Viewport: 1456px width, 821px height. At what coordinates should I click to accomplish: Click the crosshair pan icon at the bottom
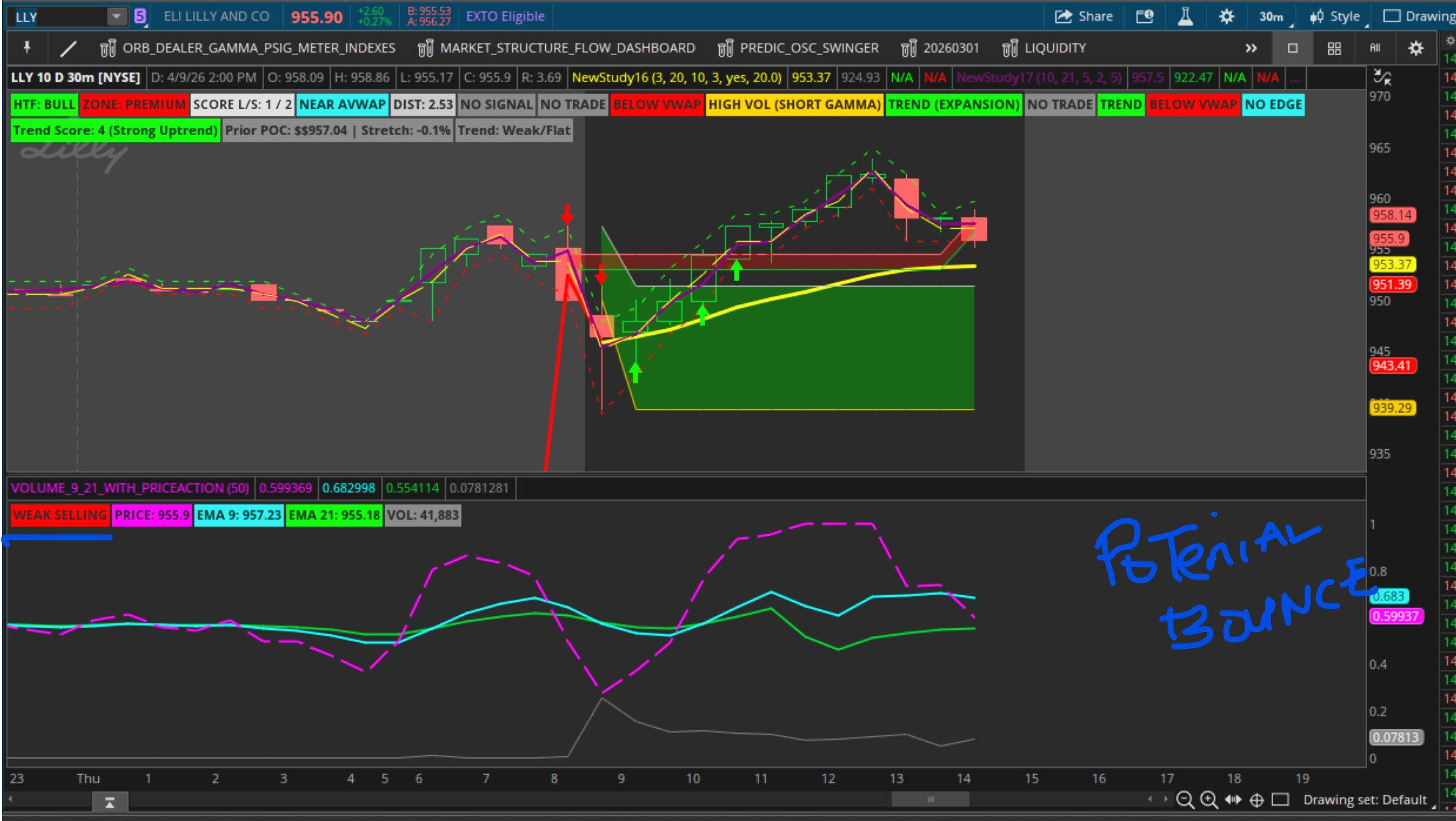tap(1256, 799)
